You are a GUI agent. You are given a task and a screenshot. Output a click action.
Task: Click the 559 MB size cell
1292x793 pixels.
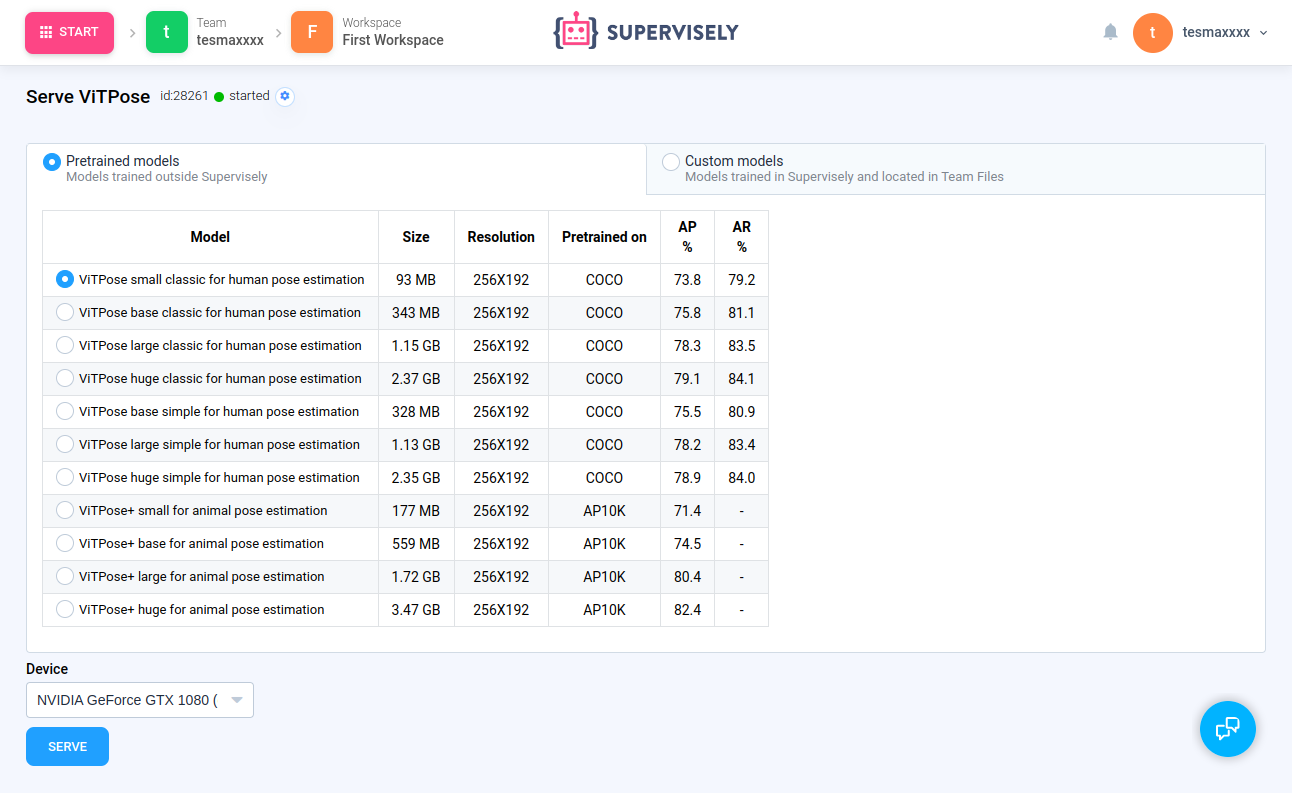pos(416,544)
